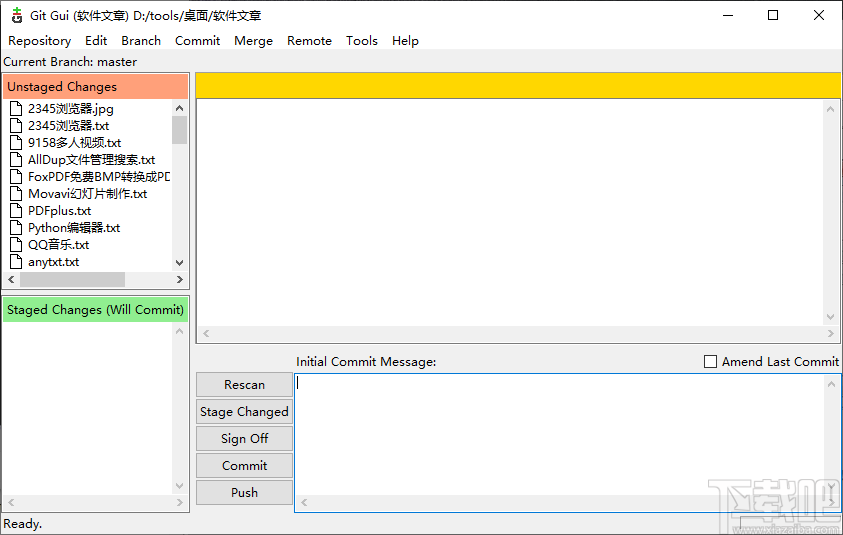Screen dimensions: 843x535
Task: Select the file name PDFplus.txt
Action: click(x=59, y=211)
